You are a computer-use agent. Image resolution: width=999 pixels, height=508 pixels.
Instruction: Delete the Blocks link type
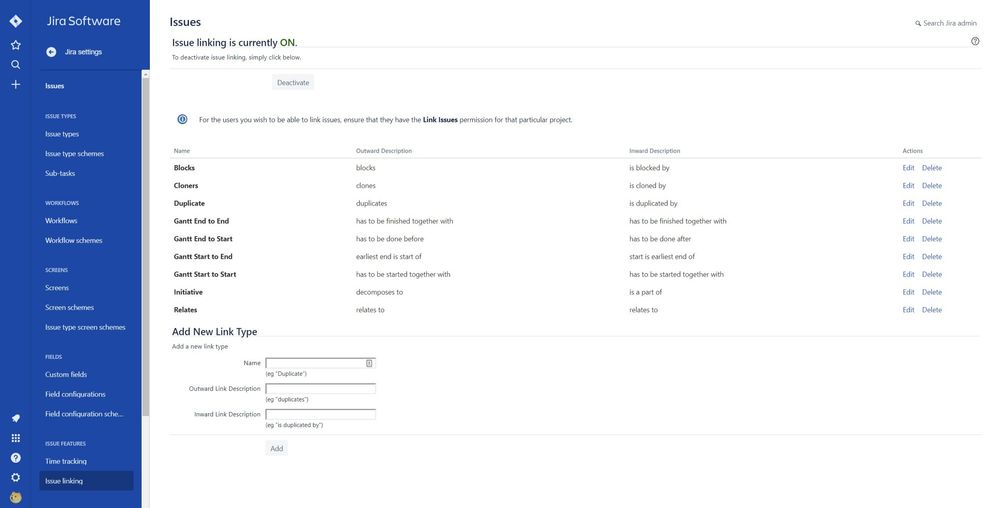(931, 168)
